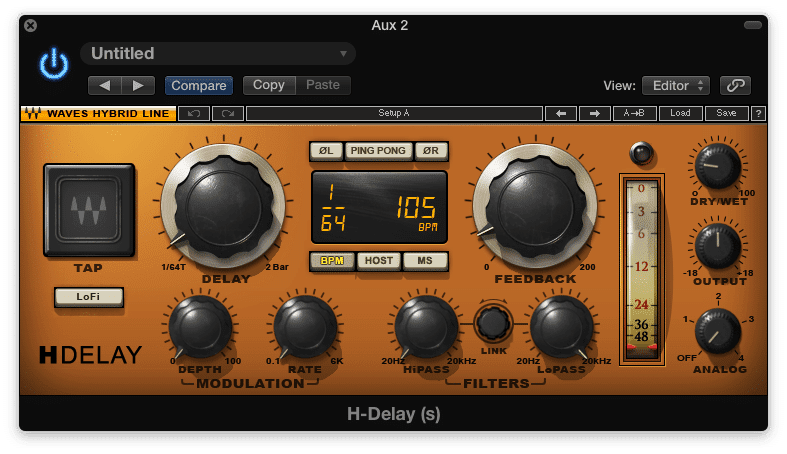Viewport: 787px width, 454px height.
Task: Select MS time mode
Action: (x=425, y=261)
